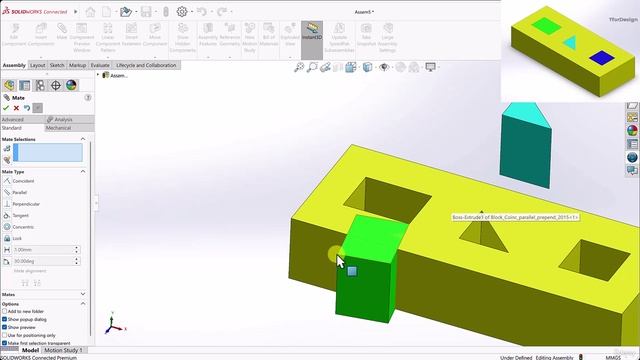Select the Lock mate type
The width and height of the screenshot is (640, 360).
pyautogui.click(x=13, y=238)
